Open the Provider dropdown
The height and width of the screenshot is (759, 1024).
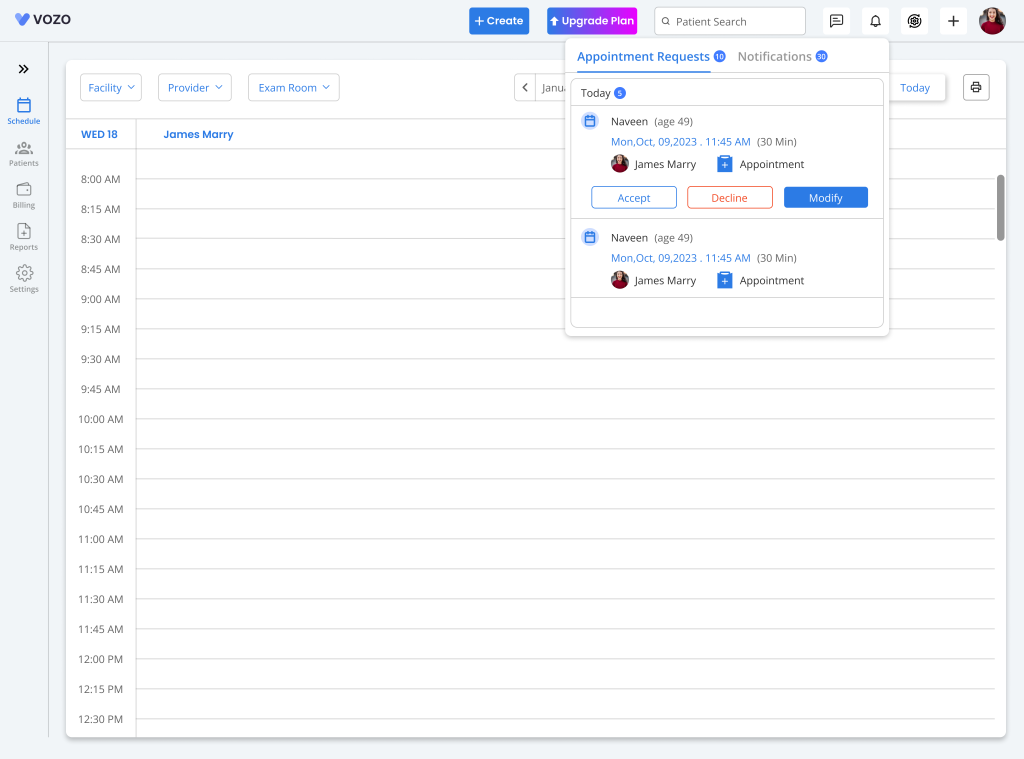point(195,88)
